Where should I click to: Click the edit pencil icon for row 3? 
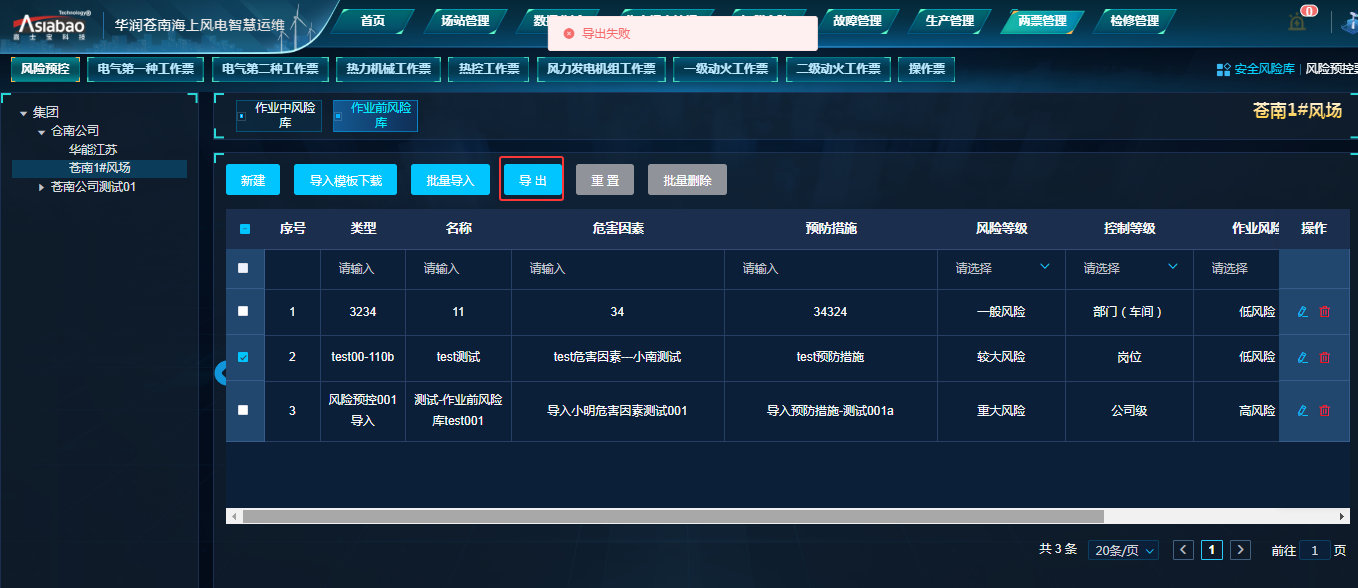coord(1302,411)
